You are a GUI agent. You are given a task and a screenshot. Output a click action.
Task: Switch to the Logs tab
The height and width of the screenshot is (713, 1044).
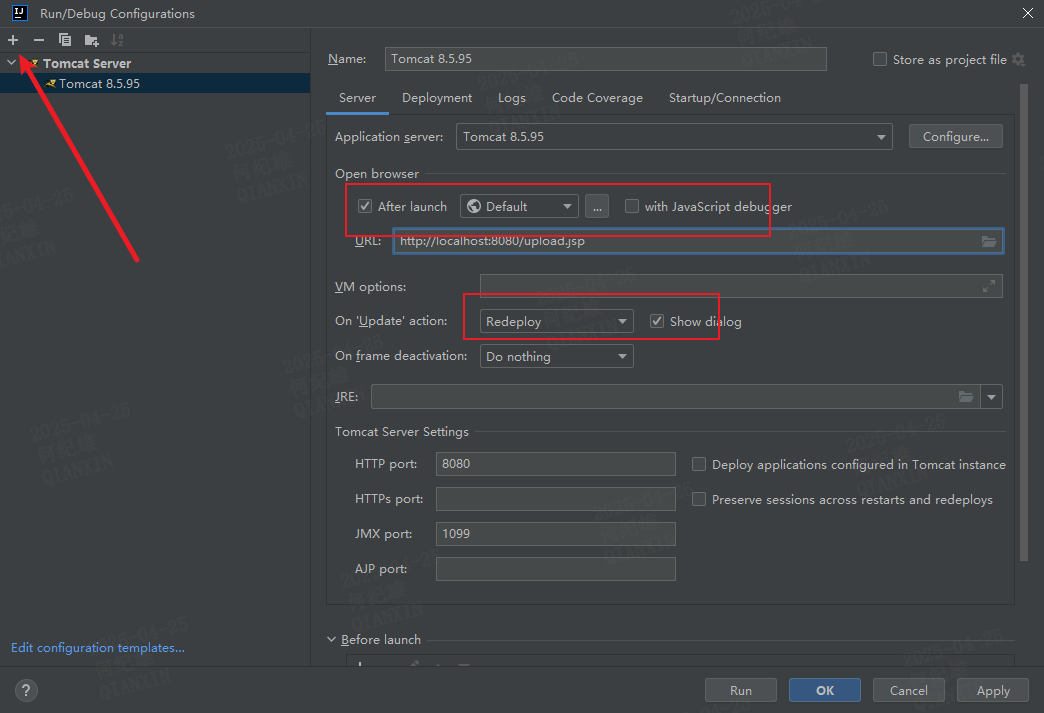512,98
